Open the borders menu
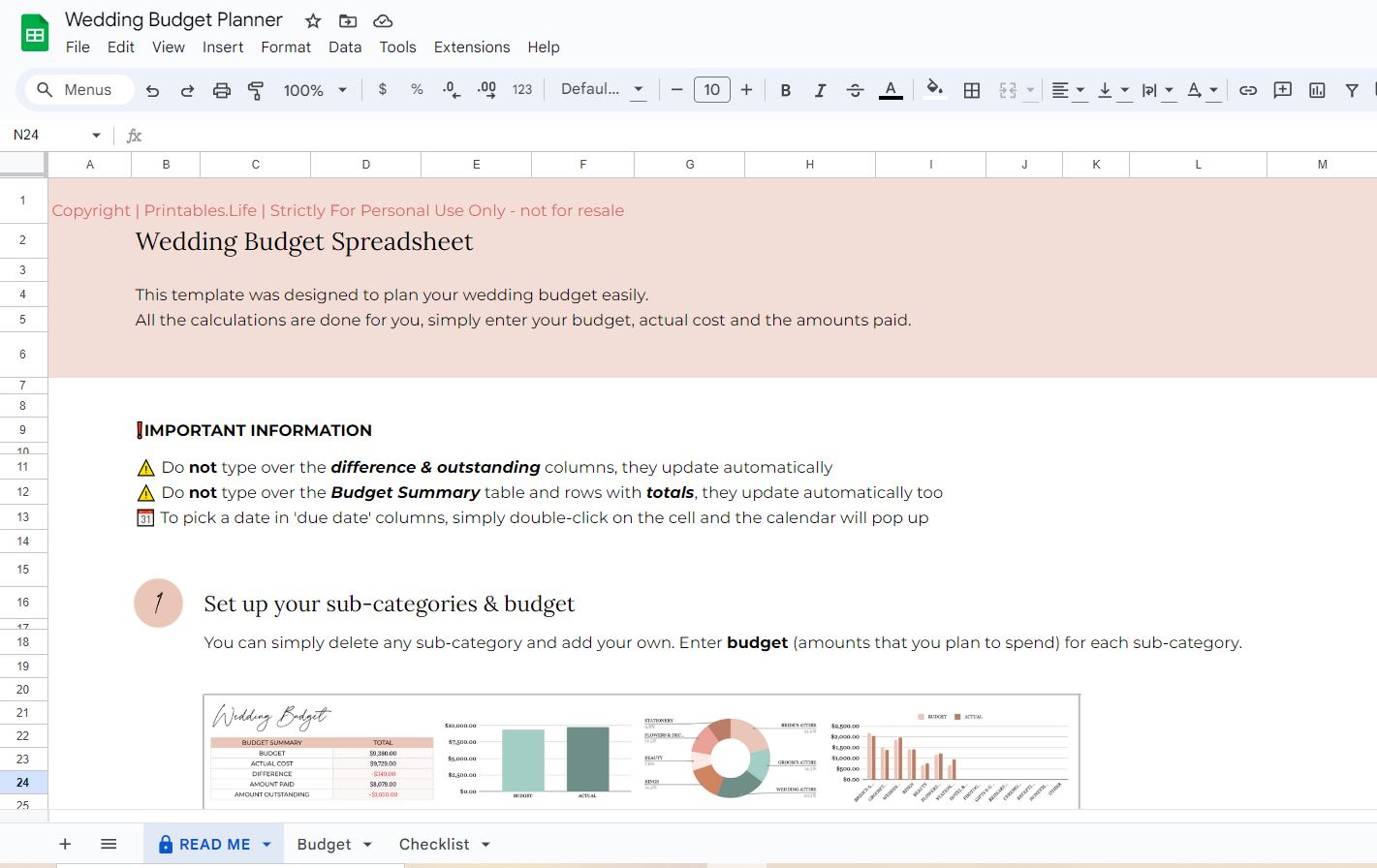Viewport: 1377px width, 868px height. pyautogui.click(x=971, y=89)
